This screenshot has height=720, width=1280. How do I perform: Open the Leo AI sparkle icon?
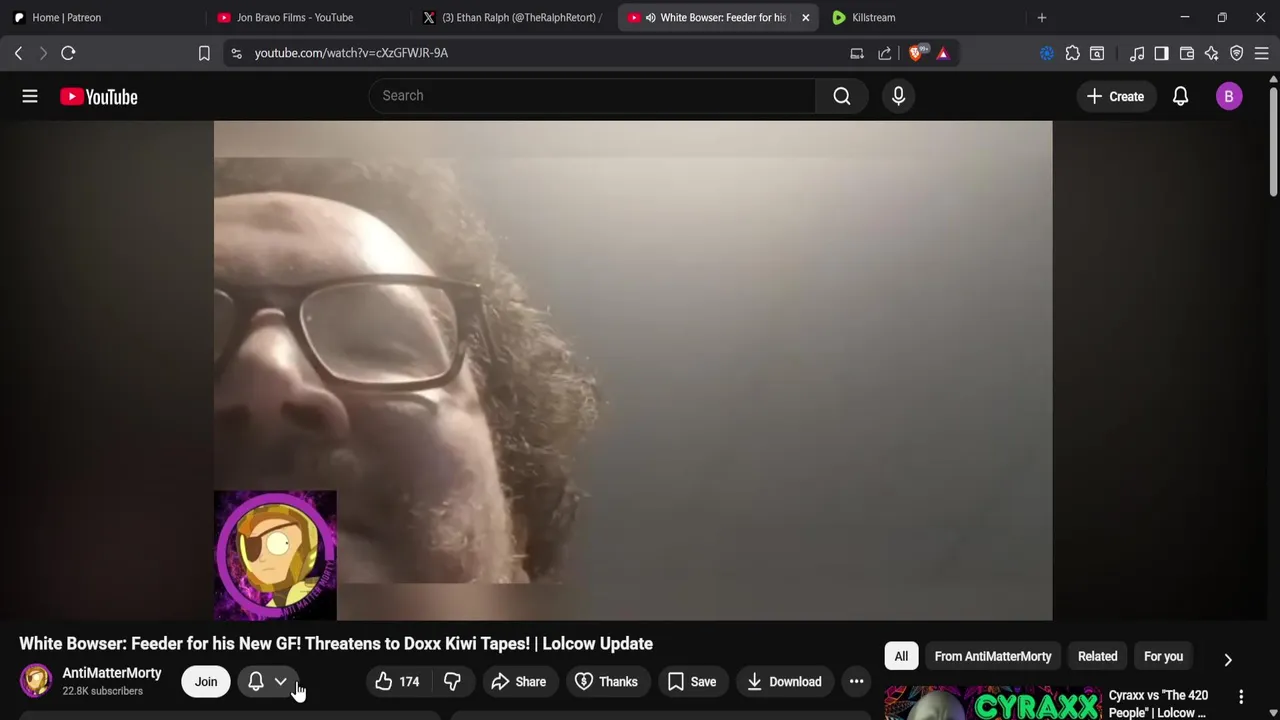pos(1211,53)
